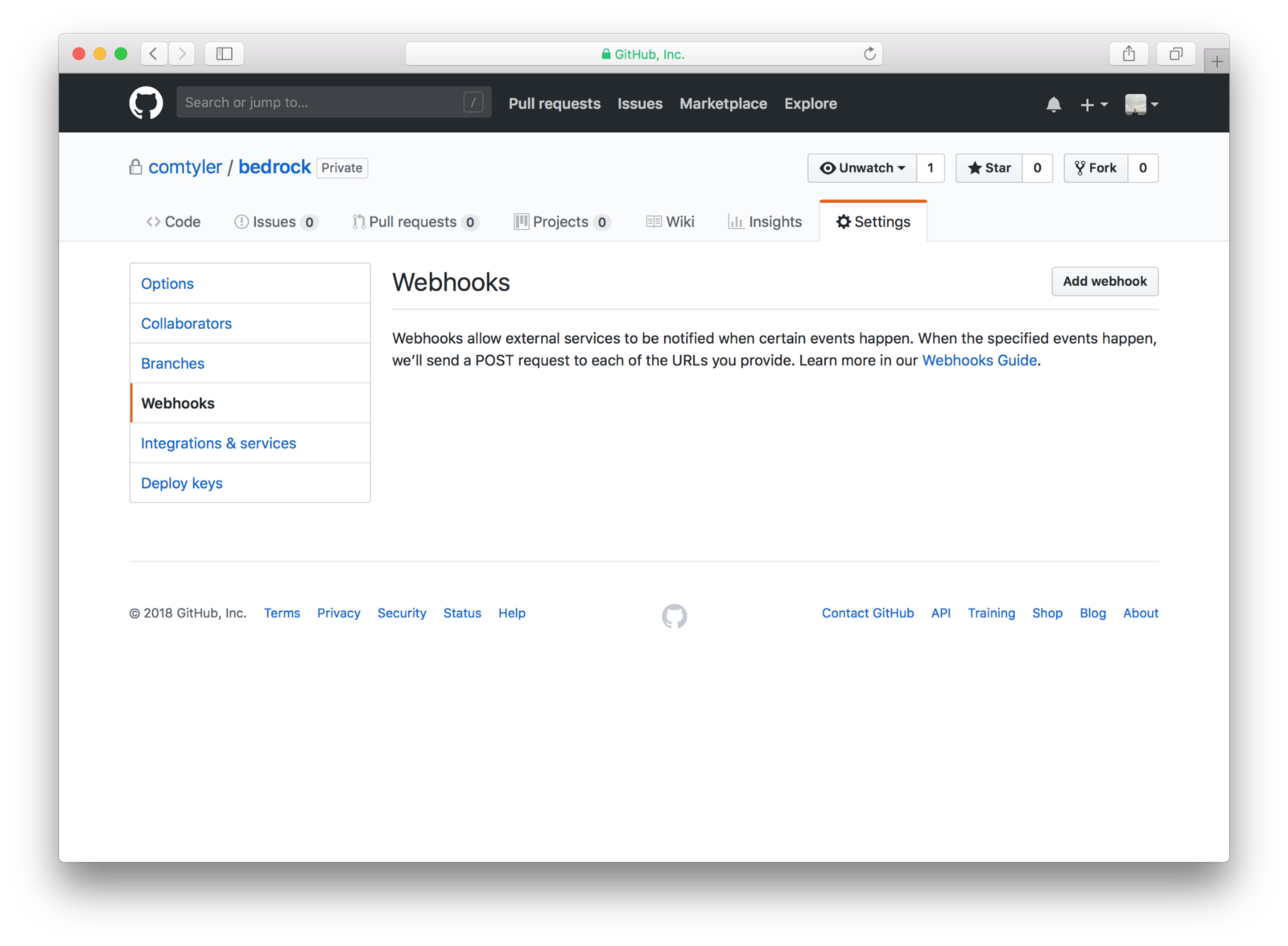Open the Terms footer link
Image resolution: width=1288 pixels, height=946 pixels.
282,613
